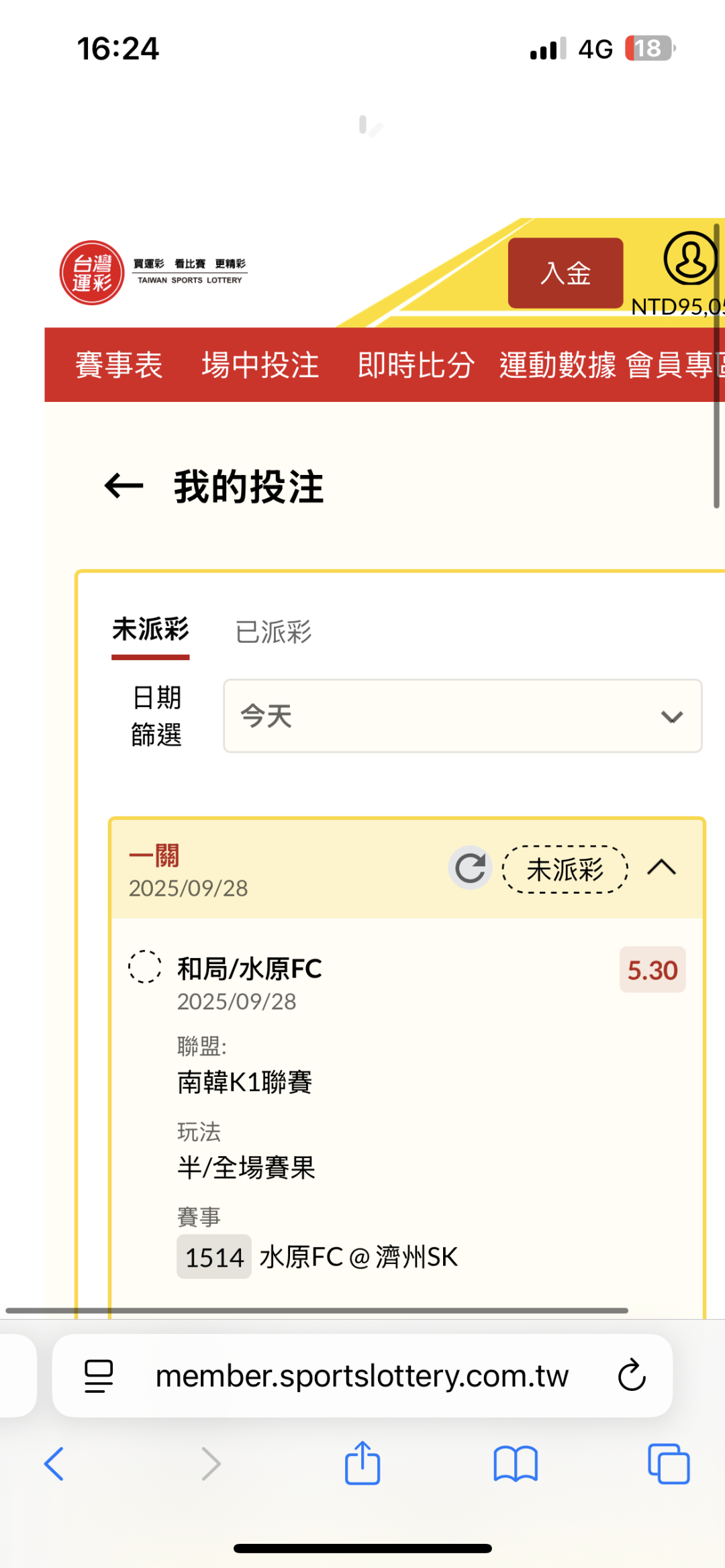
Task: Open page settings icon in address bar
Action: [x=99, y=1375]
